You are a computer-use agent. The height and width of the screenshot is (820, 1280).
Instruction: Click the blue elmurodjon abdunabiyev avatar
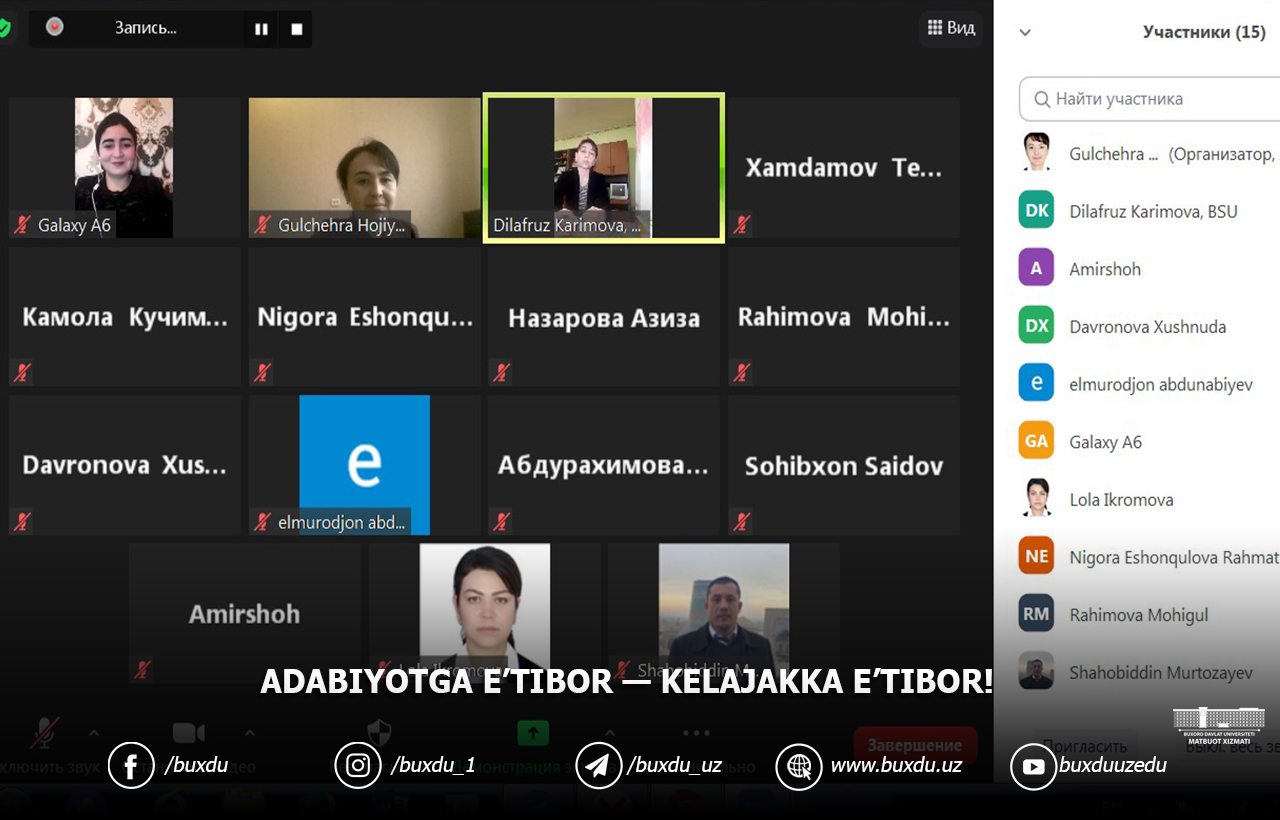pos(1036,383)
